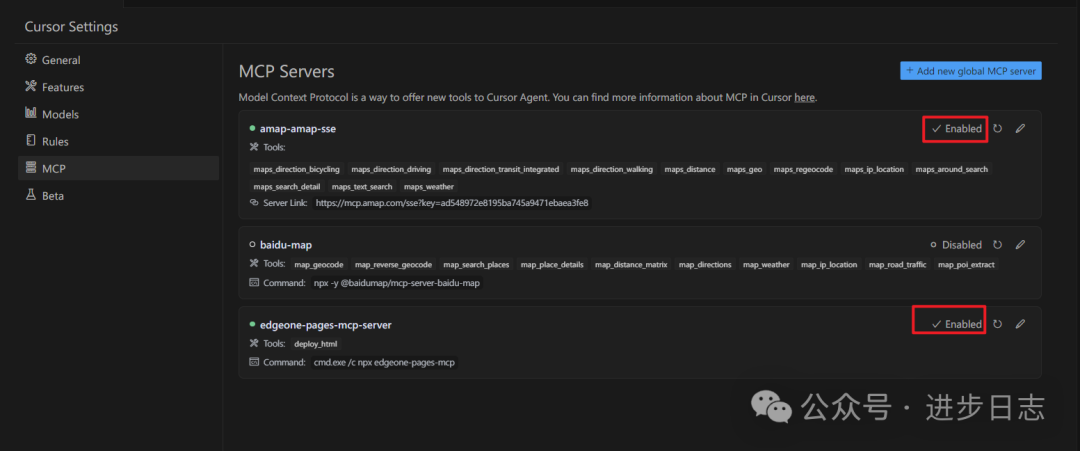
Task: Click the hollow status dot of baidu-map
Action: (252, 244)
